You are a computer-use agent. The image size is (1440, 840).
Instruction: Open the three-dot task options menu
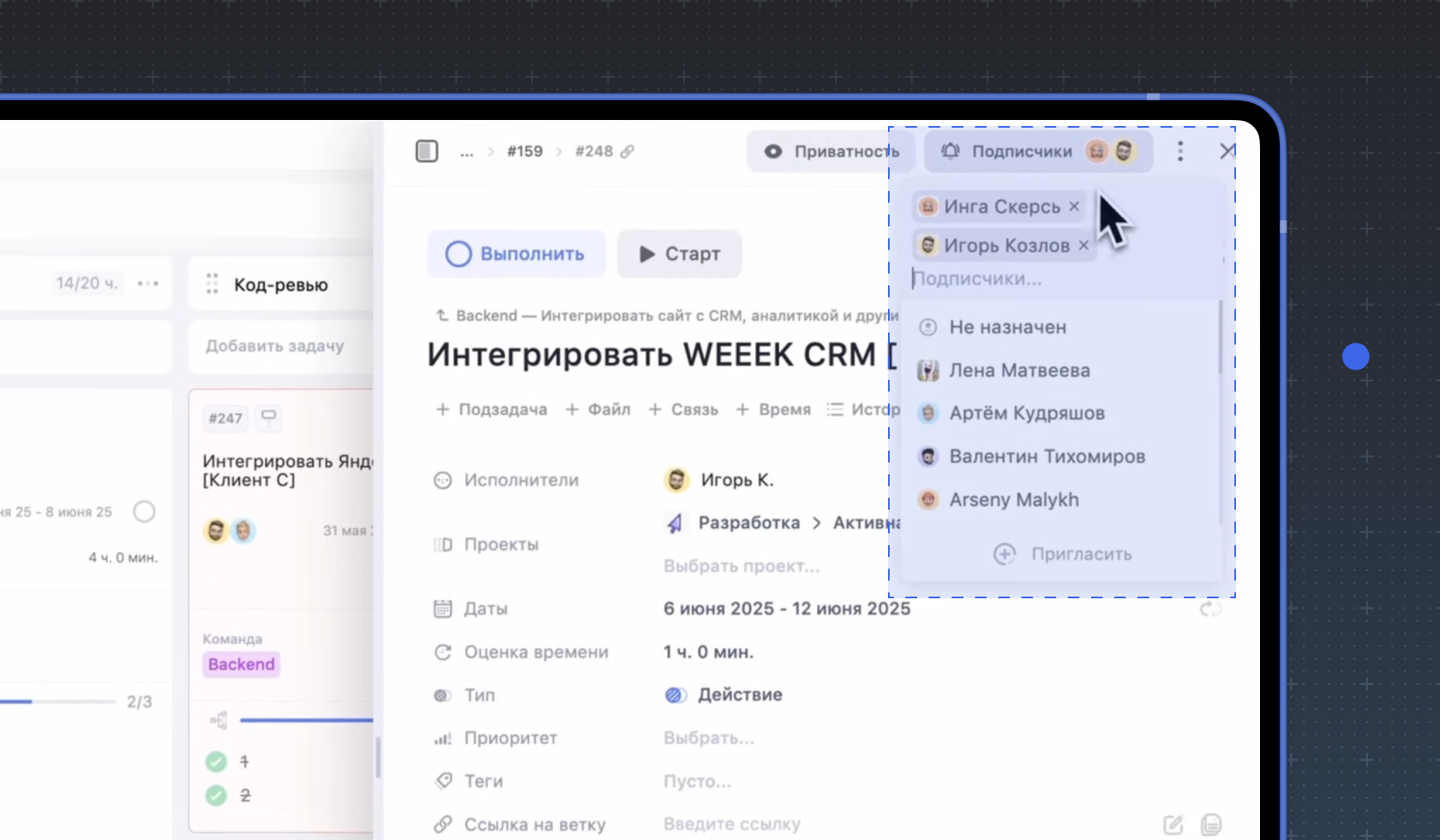(x=1180, y=152)
